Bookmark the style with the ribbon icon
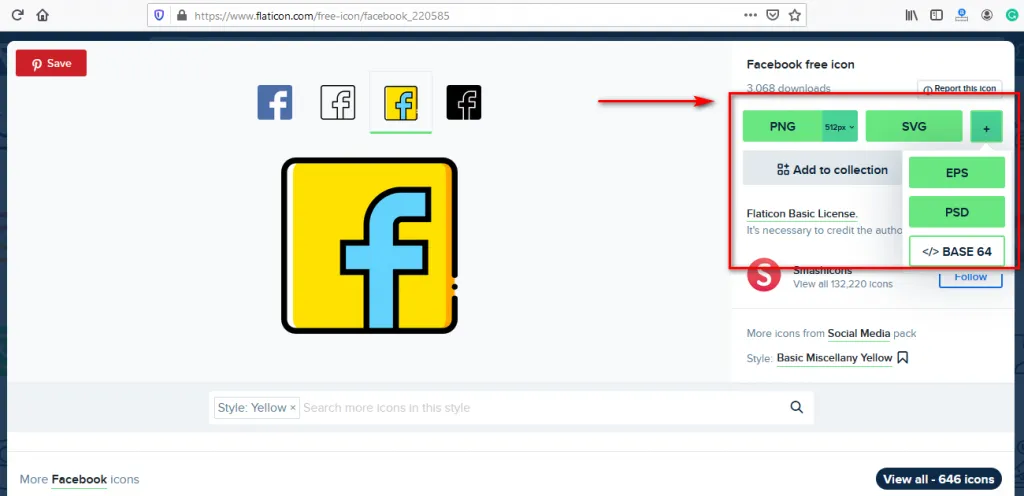Viewport: 1024px width, 496px height. (903, 358)
